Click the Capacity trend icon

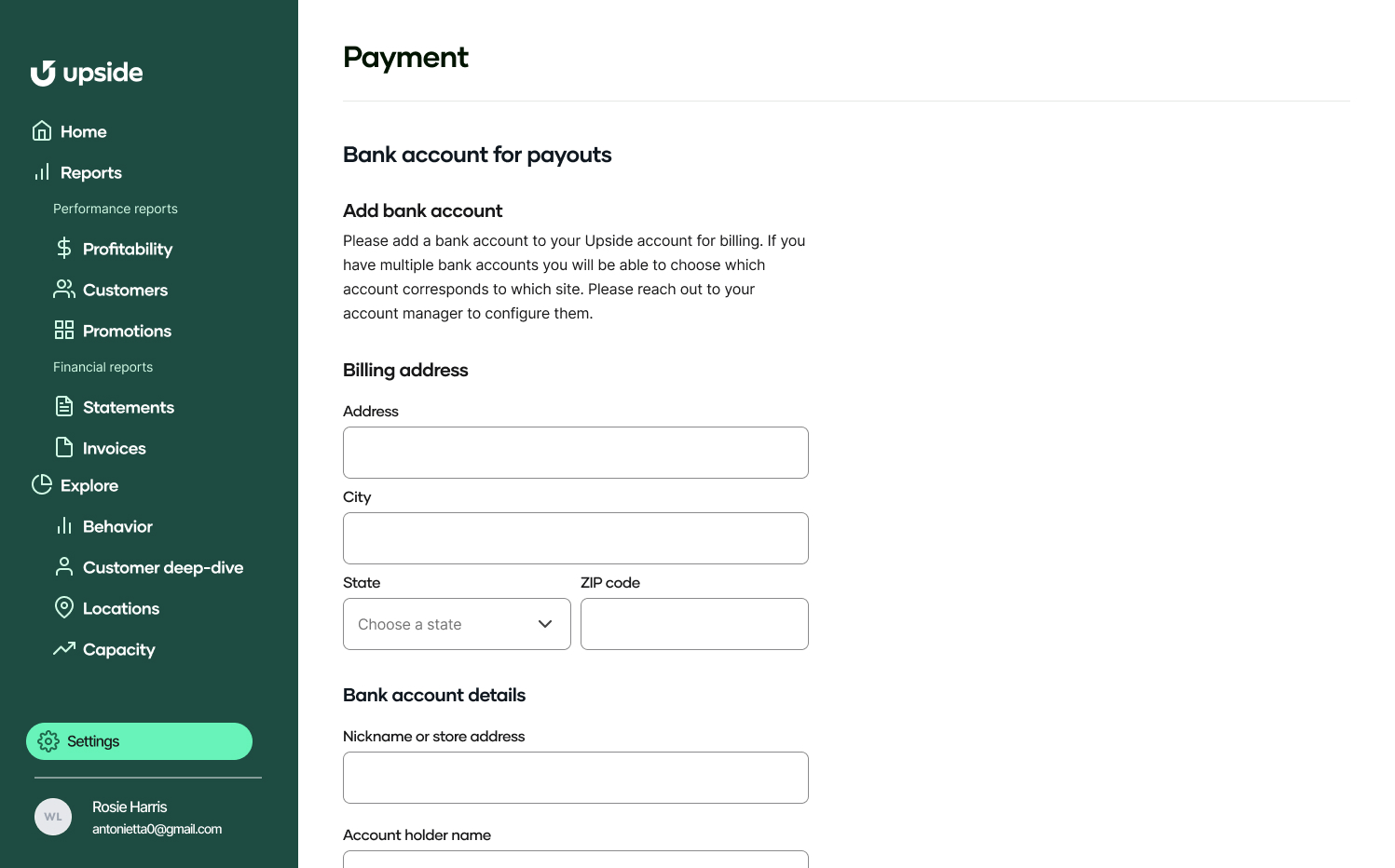[63, 648]
